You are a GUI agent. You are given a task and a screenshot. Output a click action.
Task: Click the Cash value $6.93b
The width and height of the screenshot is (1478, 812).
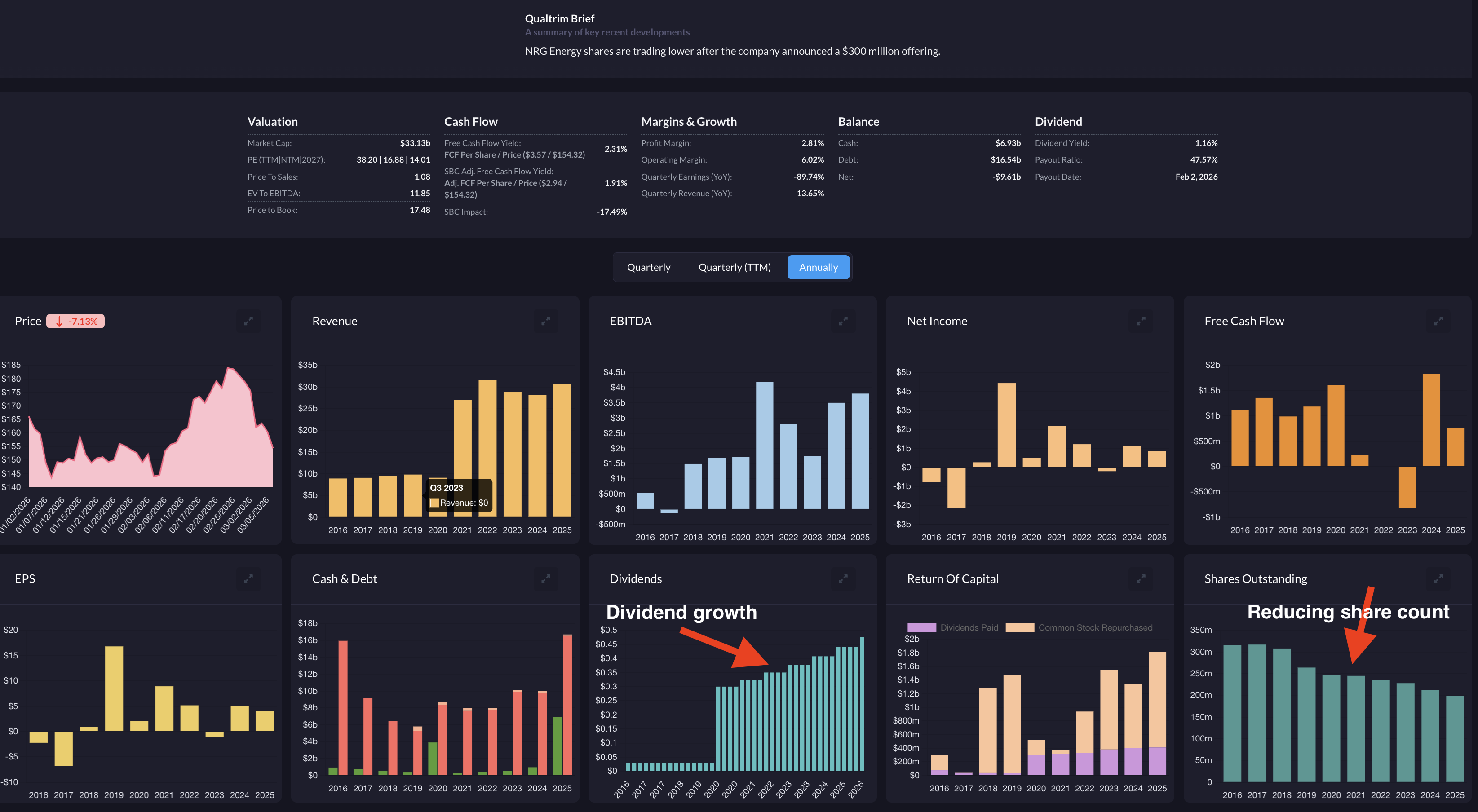pos(1008,143)
